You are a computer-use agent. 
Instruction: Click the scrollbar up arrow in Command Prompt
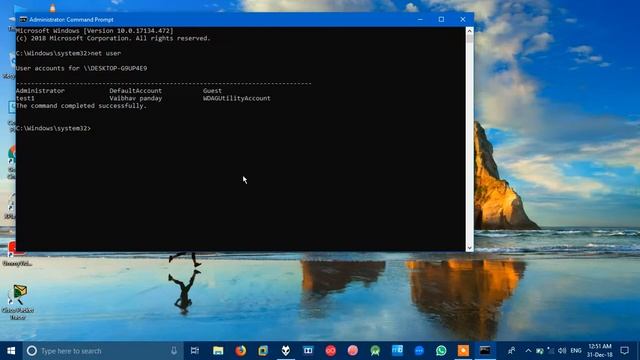[x=469, y=31]
